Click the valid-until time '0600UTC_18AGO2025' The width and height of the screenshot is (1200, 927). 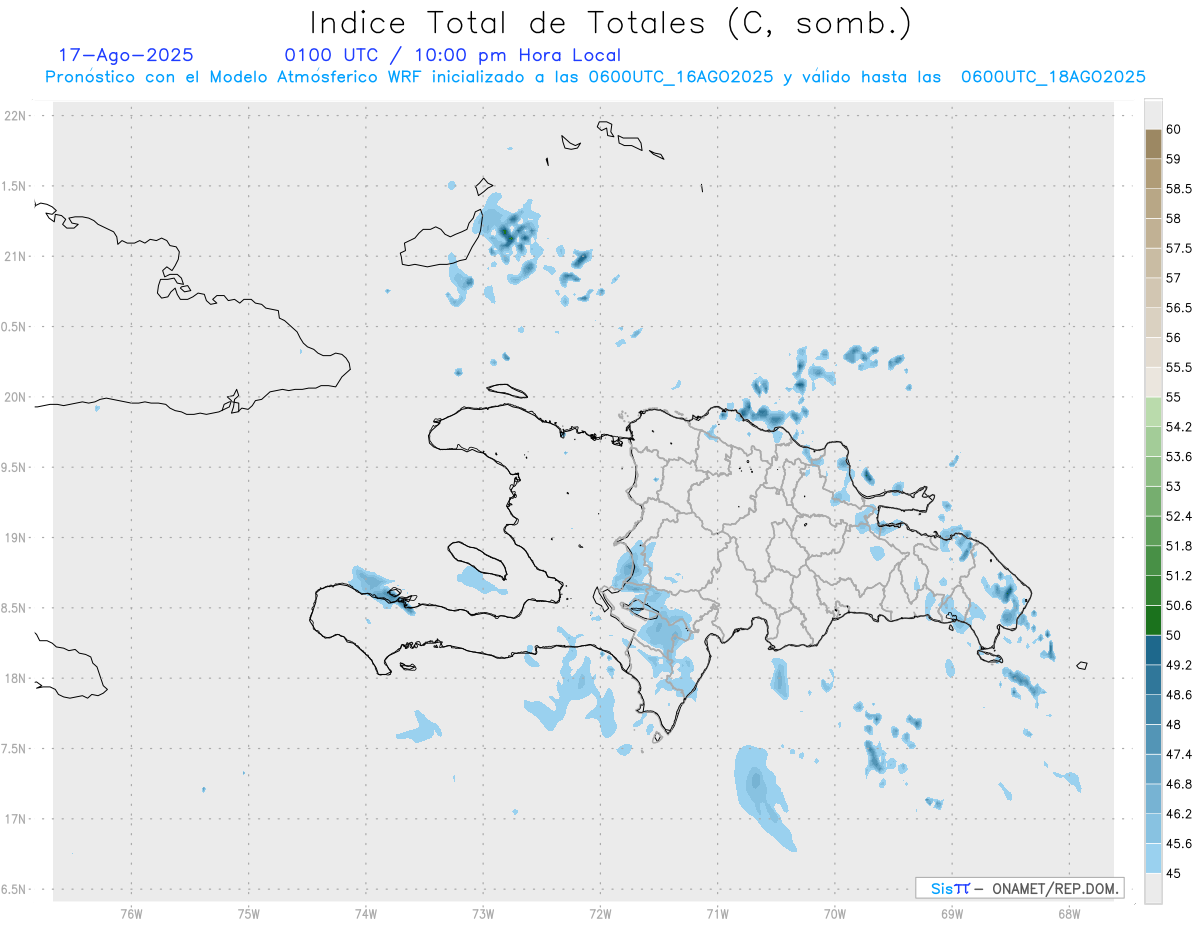point(1053,77)
